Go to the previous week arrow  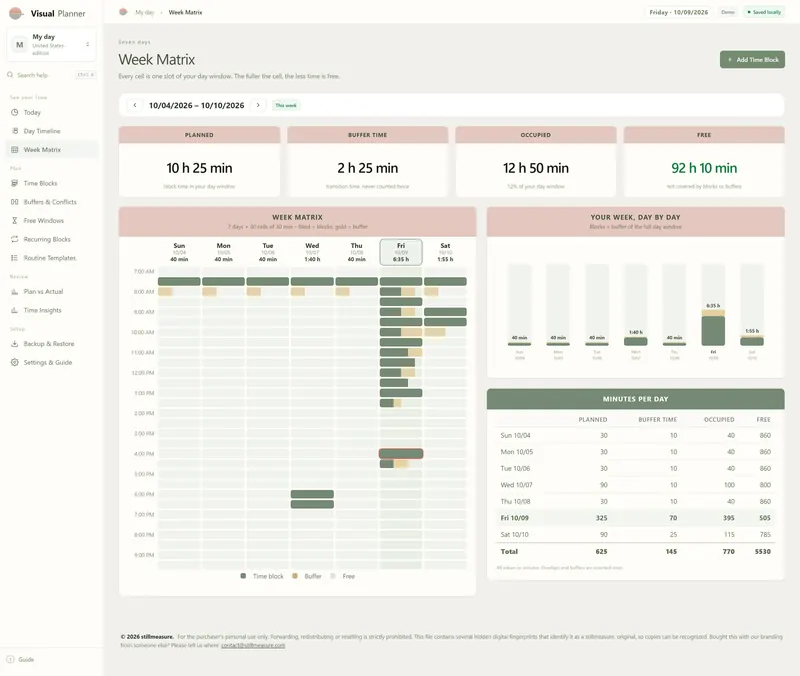[x=135, y=105]
